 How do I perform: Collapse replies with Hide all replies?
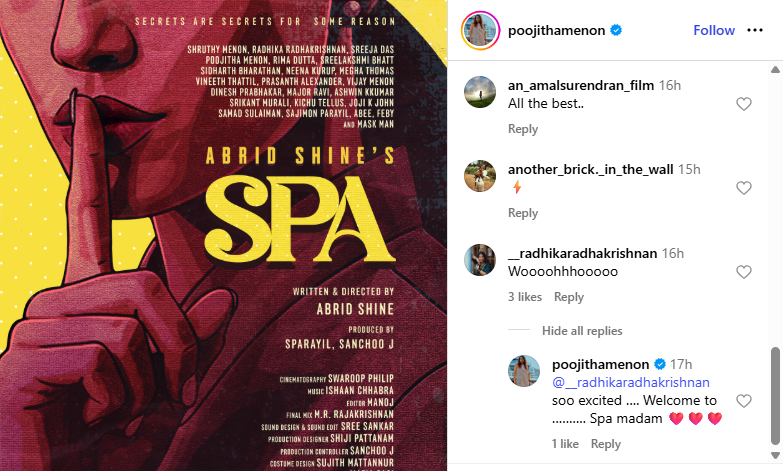tap(582, 331)
